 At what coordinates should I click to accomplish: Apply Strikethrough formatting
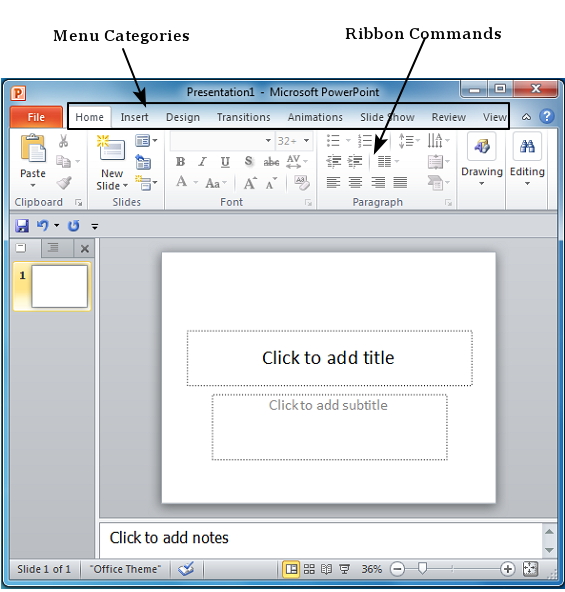coord(271,162)
